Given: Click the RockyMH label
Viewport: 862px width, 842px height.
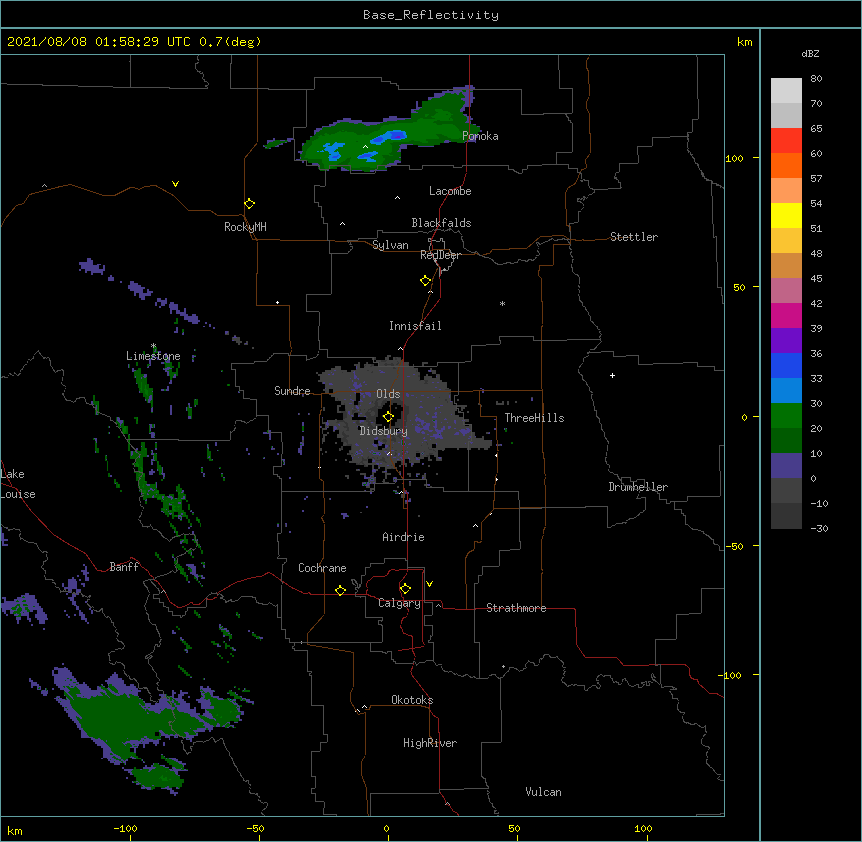Looking at the screenshot, I should (x=245, y=226).
